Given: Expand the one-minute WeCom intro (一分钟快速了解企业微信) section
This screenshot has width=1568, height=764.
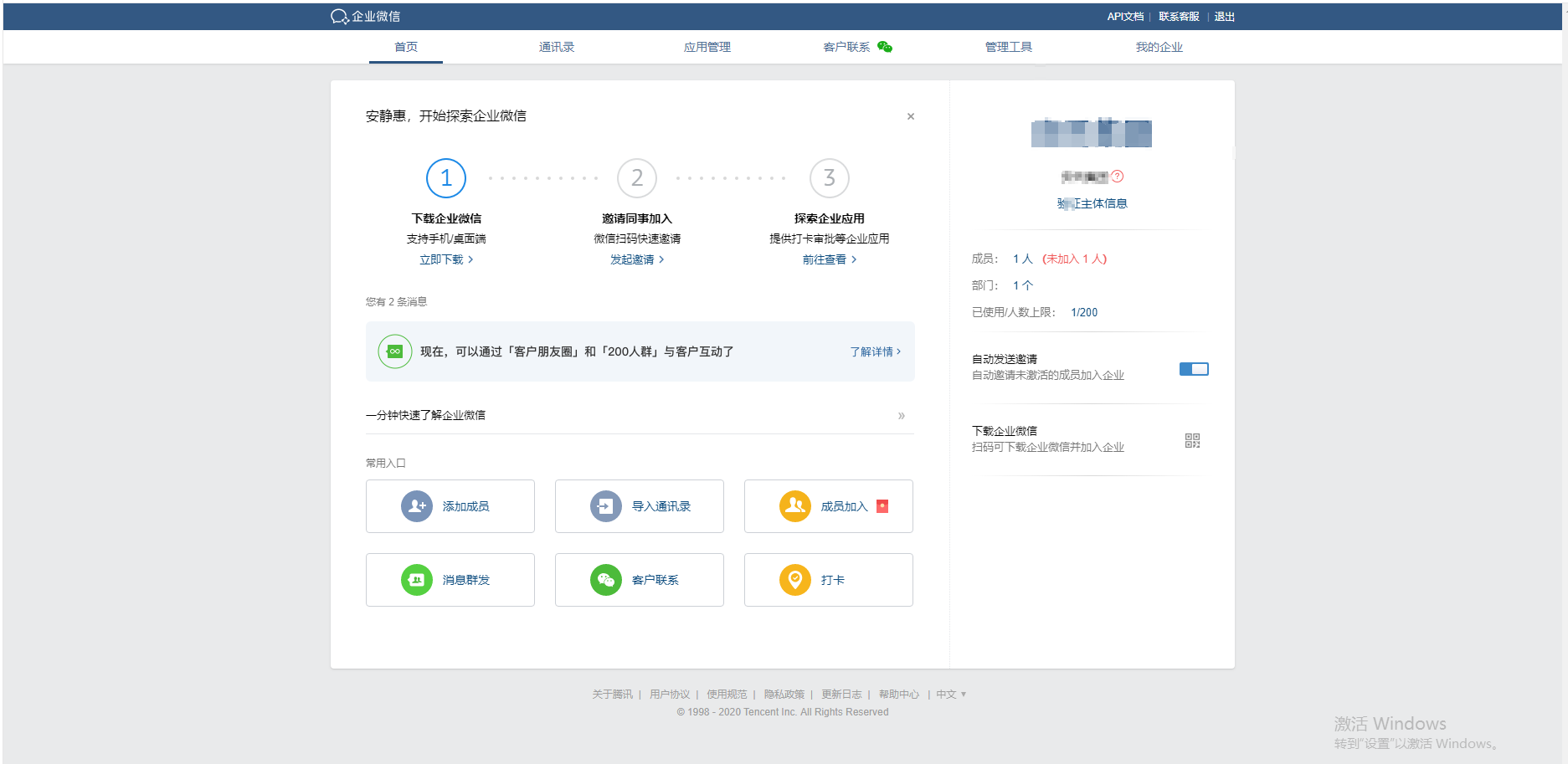Looking at the screenshot, I should pos(901,416).
